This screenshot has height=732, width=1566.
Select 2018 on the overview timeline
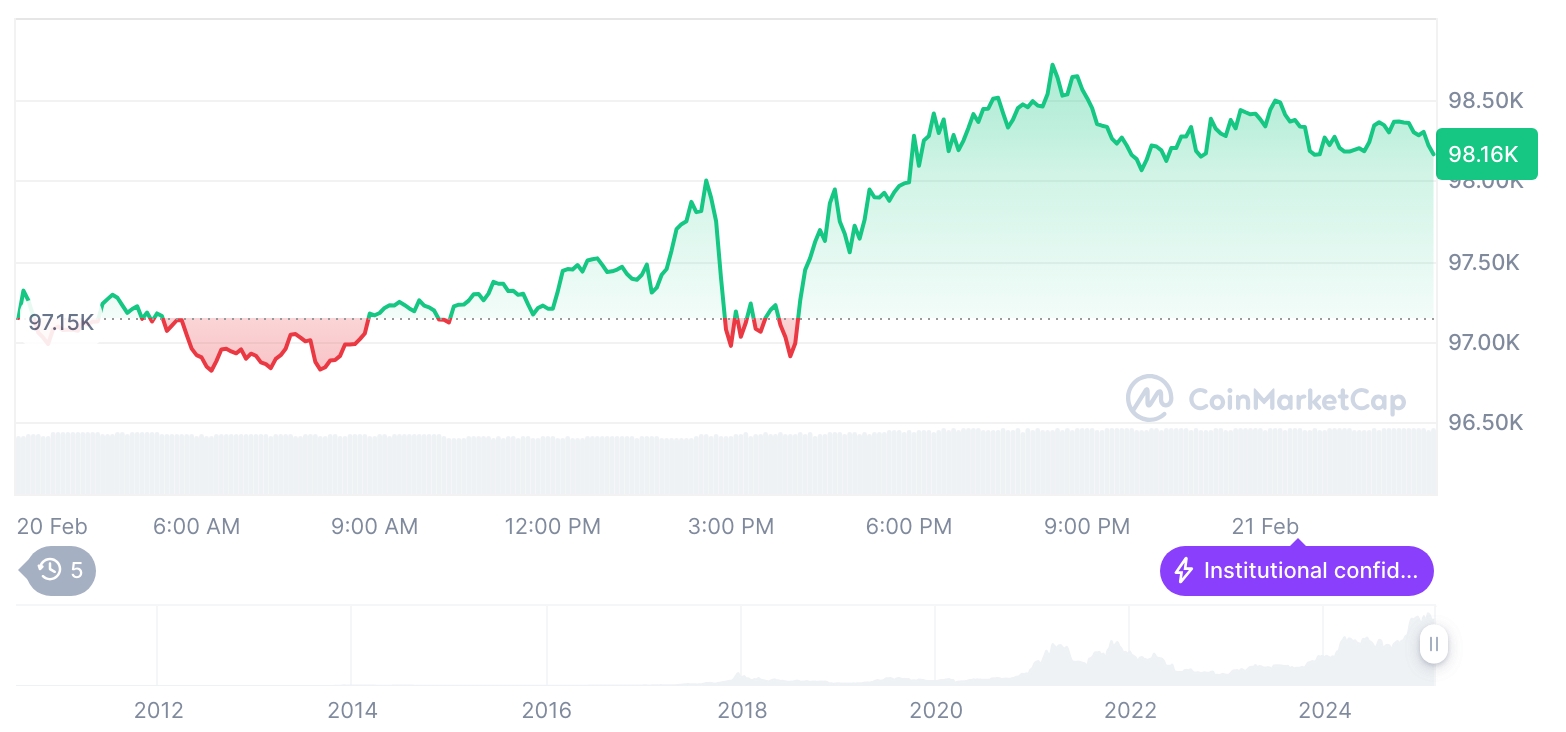(x=742, y=710)
